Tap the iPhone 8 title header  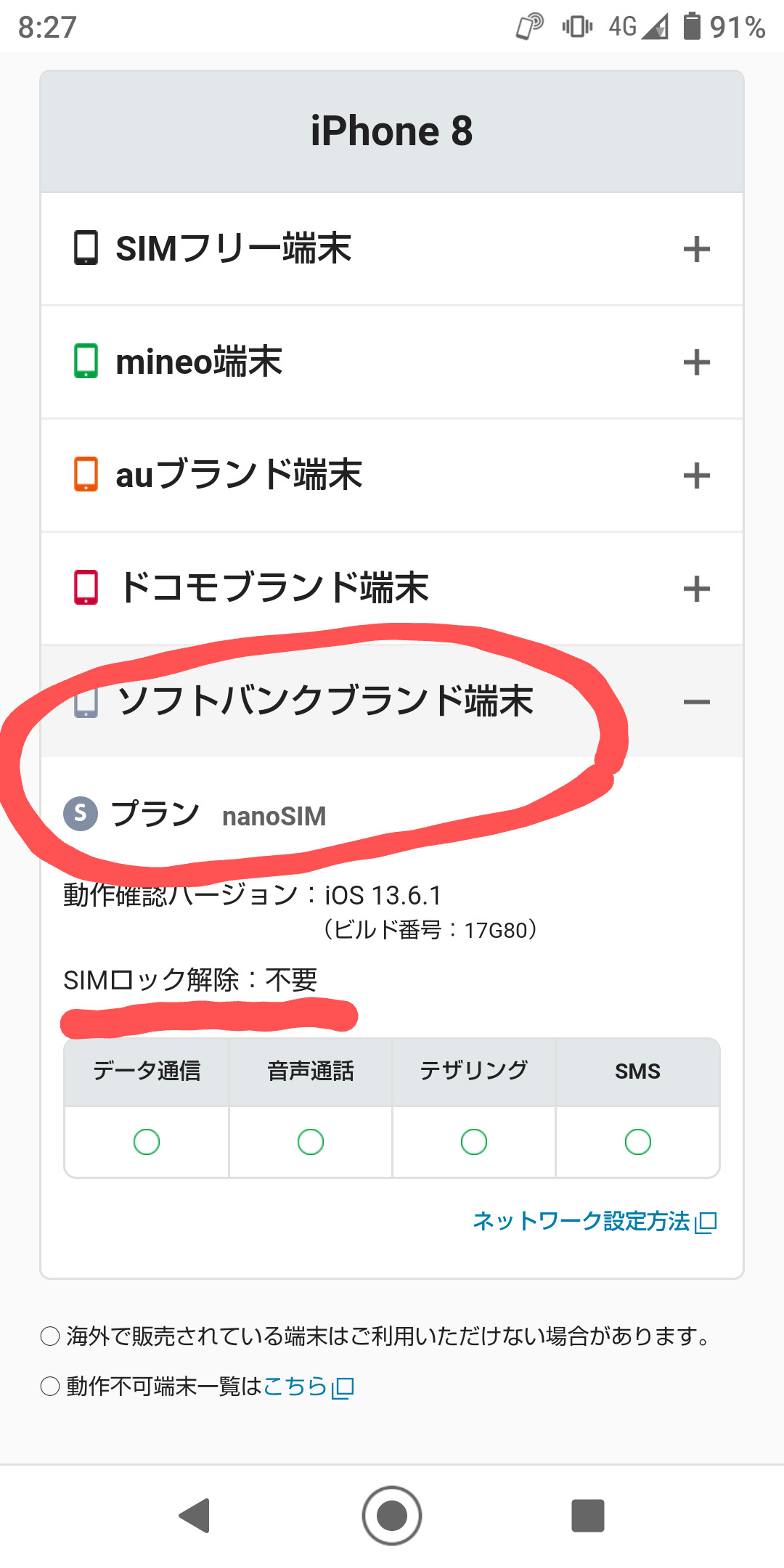(x=392, y=131)
